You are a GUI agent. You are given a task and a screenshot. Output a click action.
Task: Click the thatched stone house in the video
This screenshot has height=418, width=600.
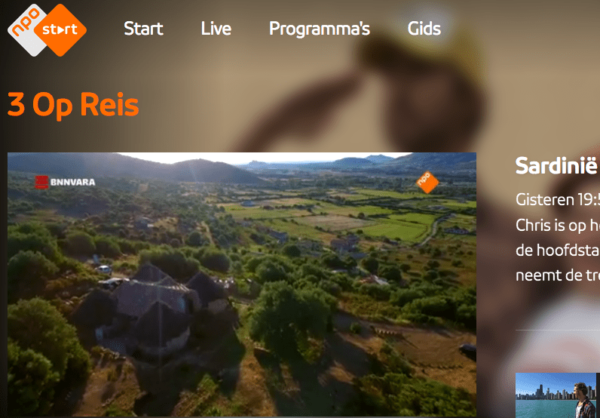151,306
